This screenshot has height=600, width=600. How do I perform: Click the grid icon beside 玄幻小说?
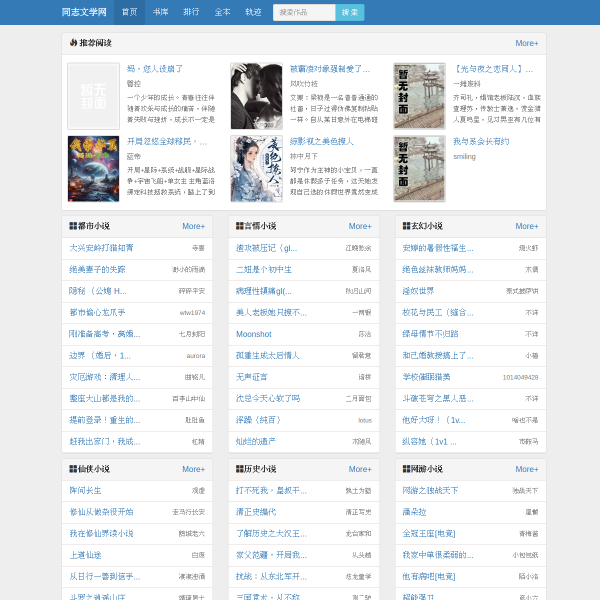coord(407,226)
